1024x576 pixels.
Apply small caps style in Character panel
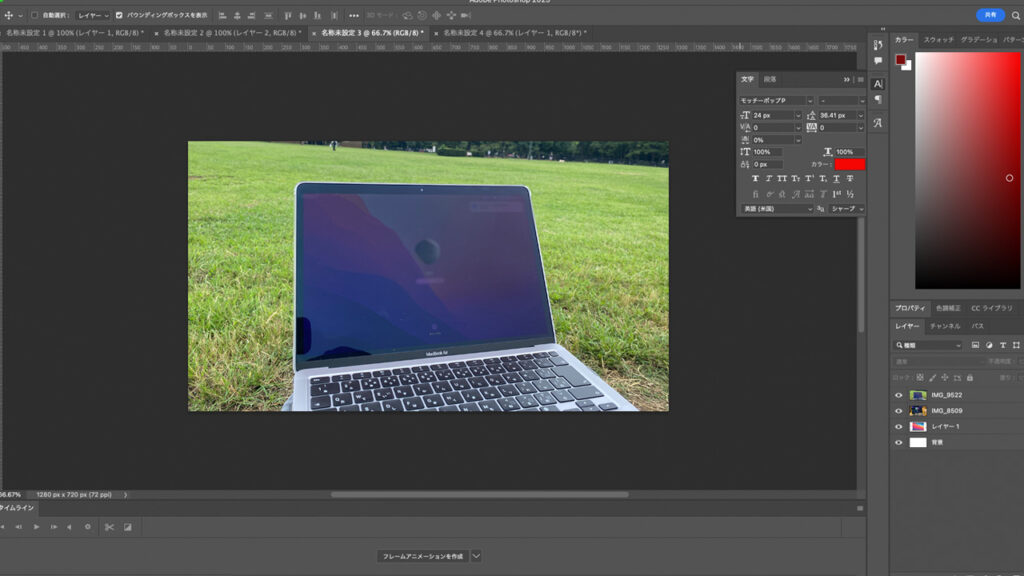click(795, 178)
